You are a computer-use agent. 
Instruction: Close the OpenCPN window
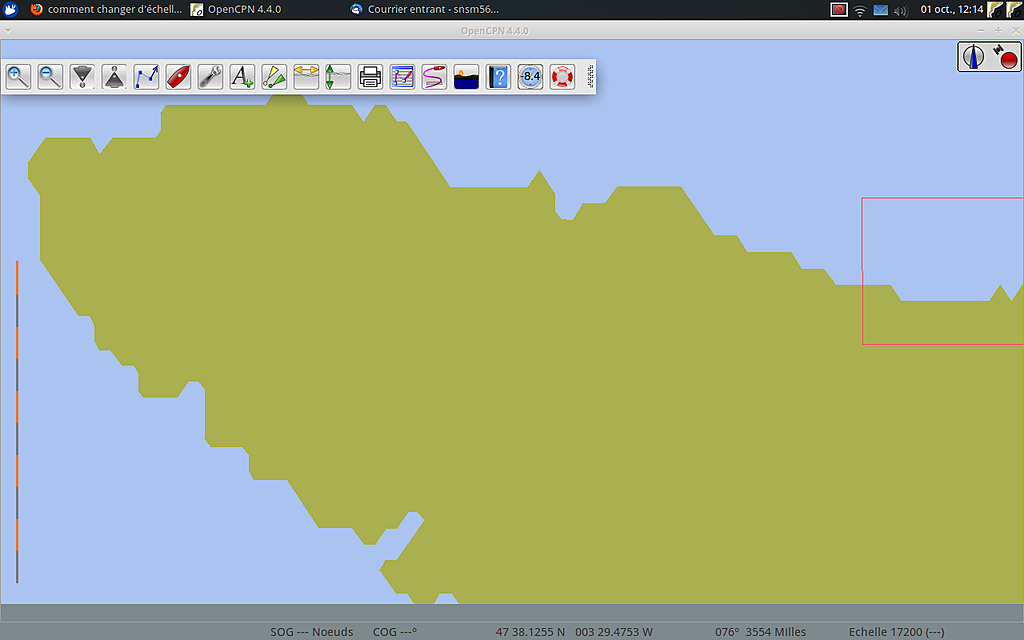coord(1016,31)
